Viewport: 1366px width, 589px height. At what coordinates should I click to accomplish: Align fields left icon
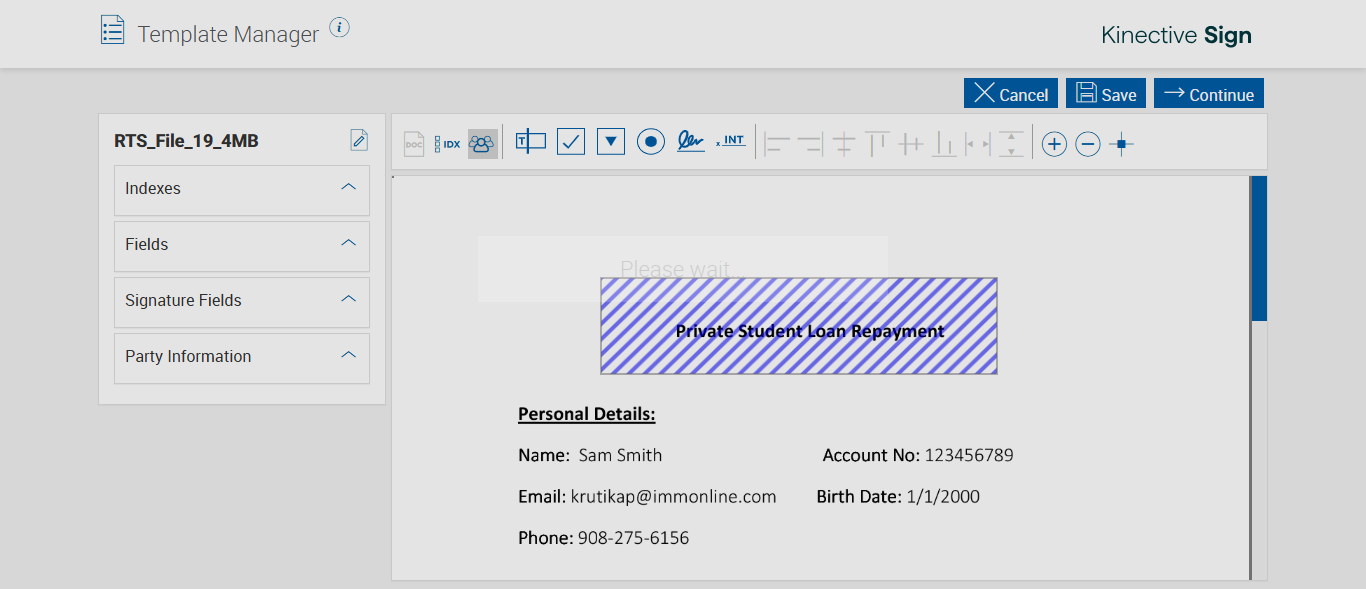click(x=777, y=144)
